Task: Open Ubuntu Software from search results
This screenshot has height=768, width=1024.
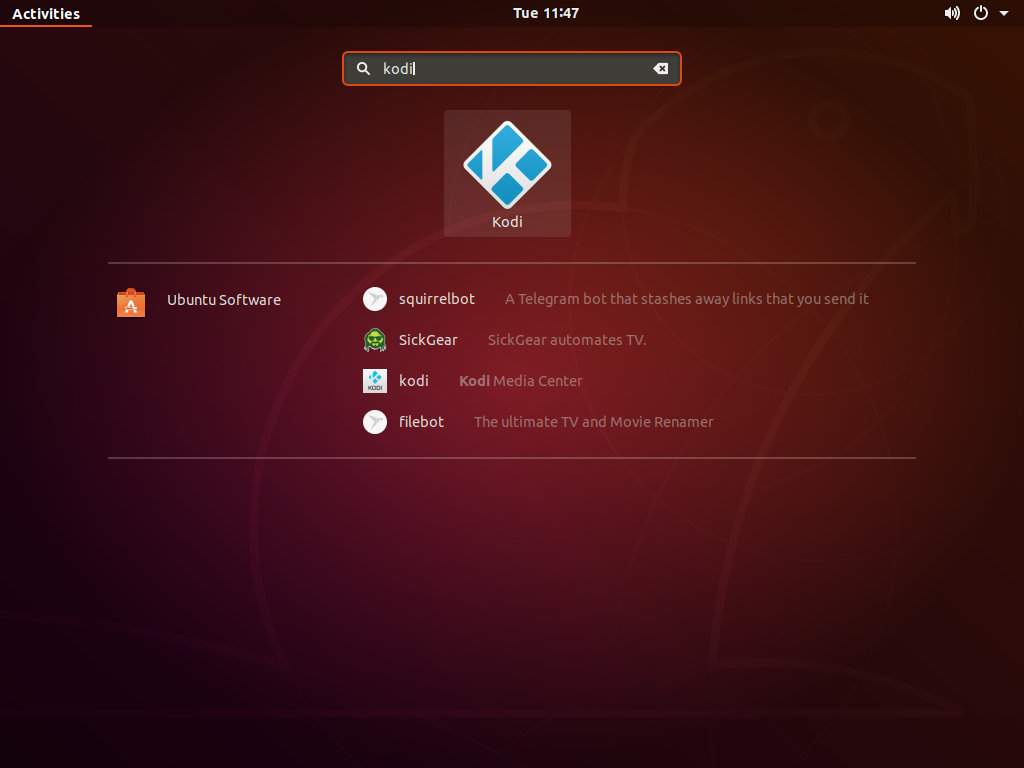Action: click(x=224, y=300)
